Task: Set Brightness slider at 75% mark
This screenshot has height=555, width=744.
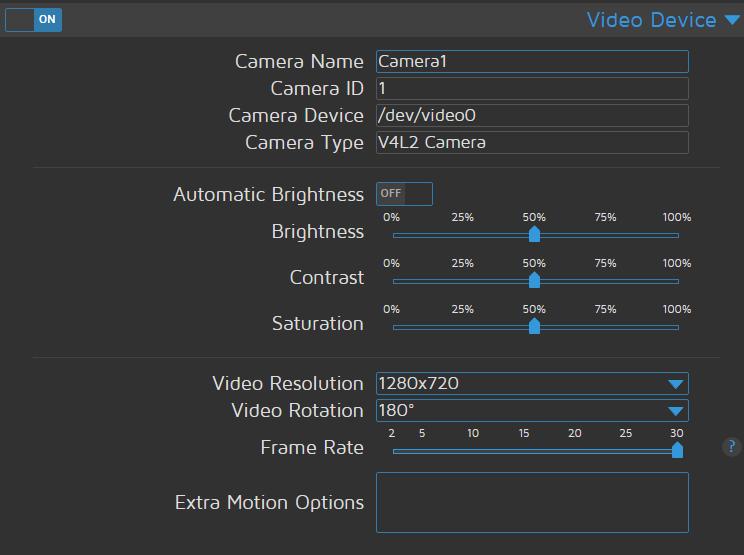Action: [x=606, y=235]
